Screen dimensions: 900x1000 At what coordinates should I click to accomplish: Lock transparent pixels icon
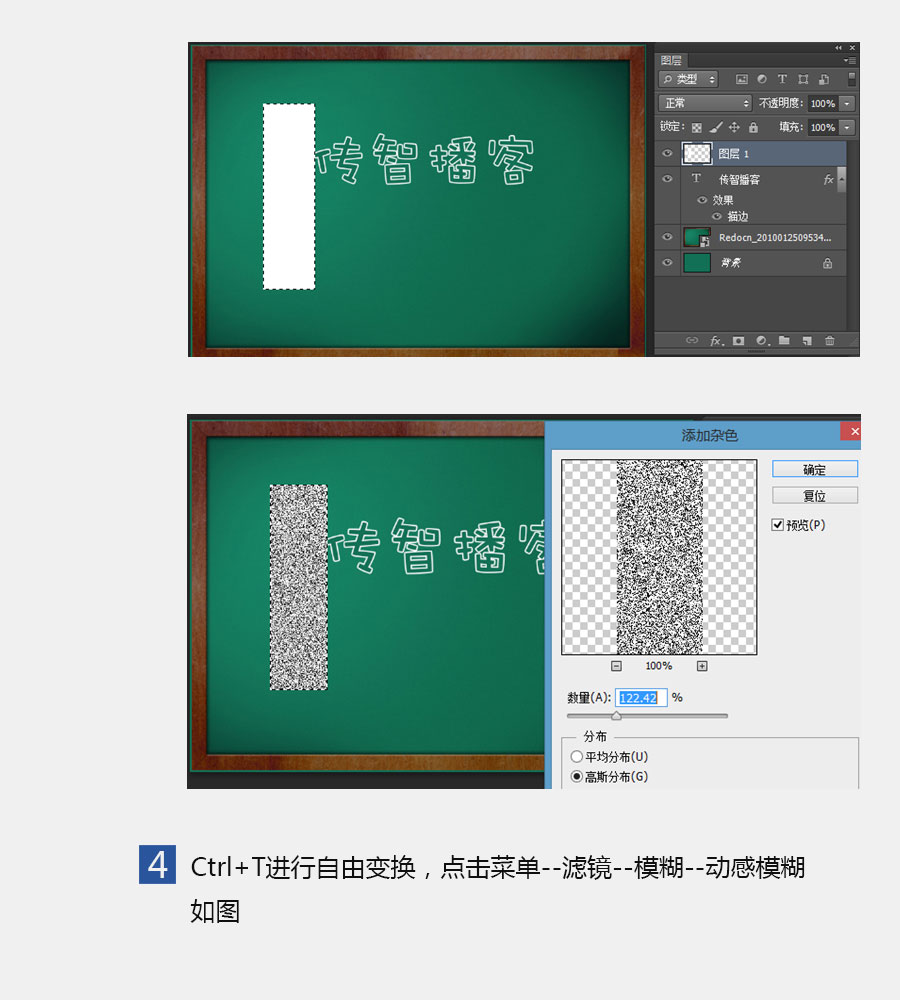(x=697, y=128)
